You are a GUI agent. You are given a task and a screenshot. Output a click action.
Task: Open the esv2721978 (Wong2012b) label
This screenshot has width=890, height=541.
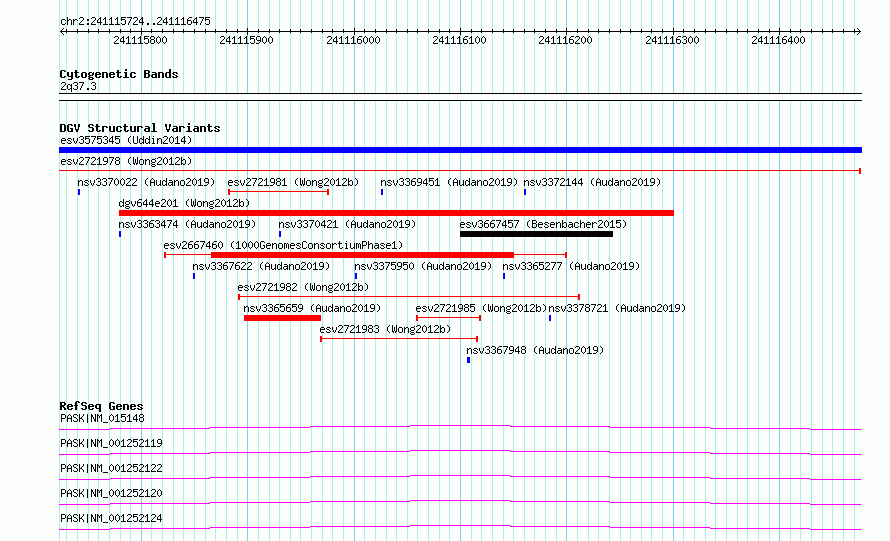click(126, 161)
